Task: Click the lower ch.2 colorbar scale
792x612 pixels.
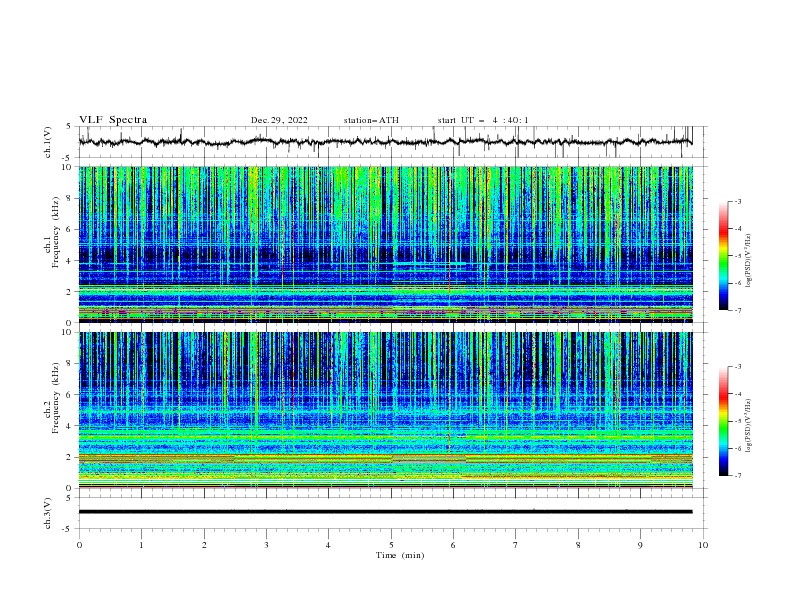Action: [723, 421]
